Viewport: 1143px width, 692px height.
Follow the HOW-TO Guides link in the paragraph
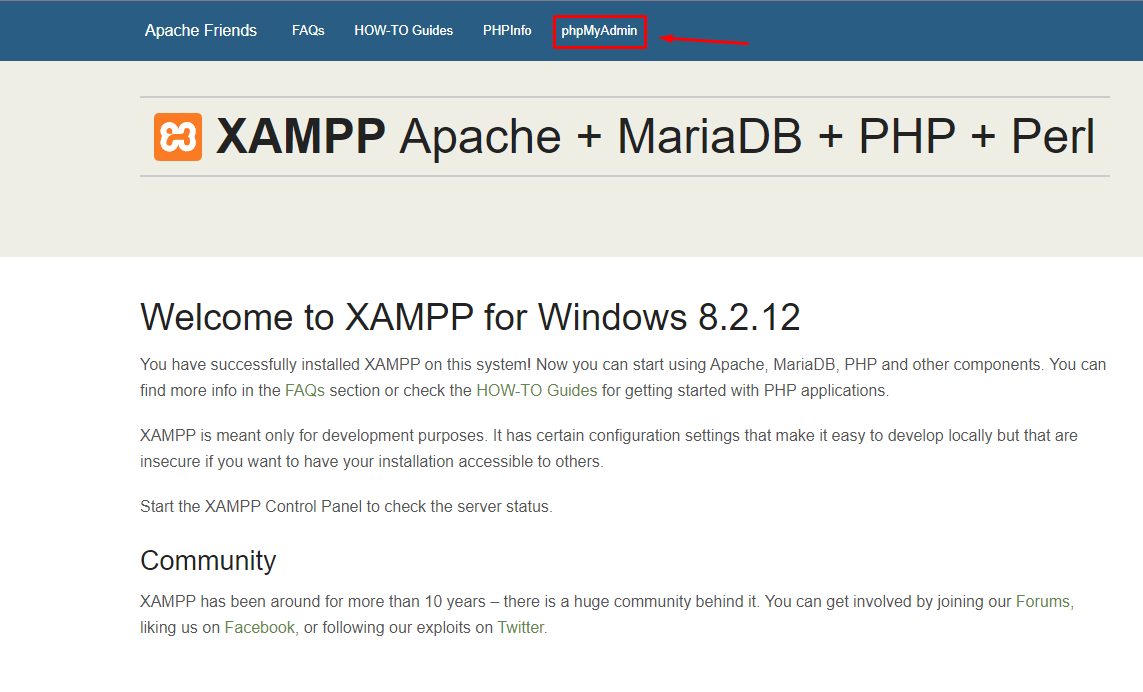pyautogui.click(x=536, y=391)
